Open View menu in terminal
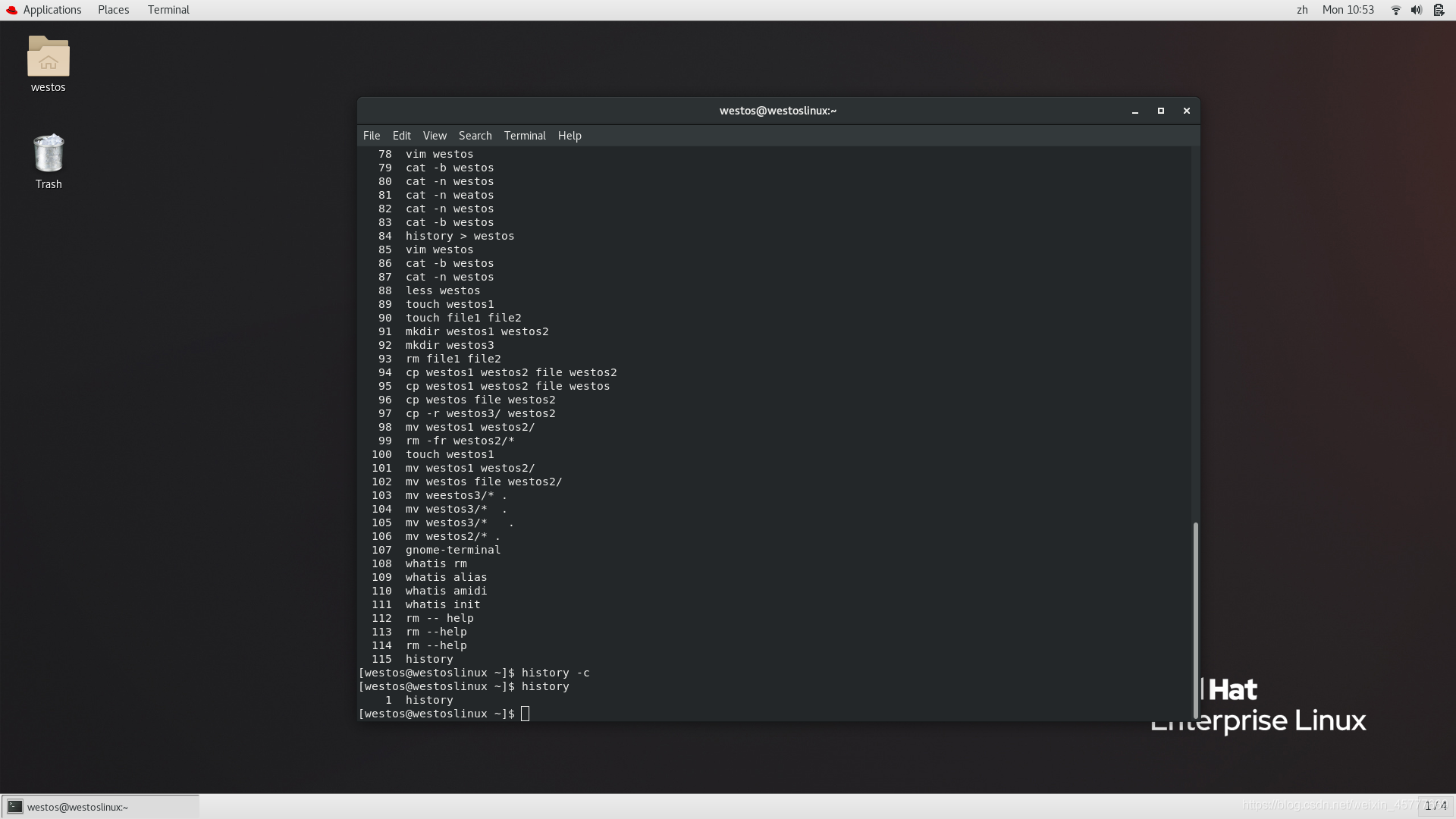The height and width of the screenshot is (819, 1456). coord(433,135)
